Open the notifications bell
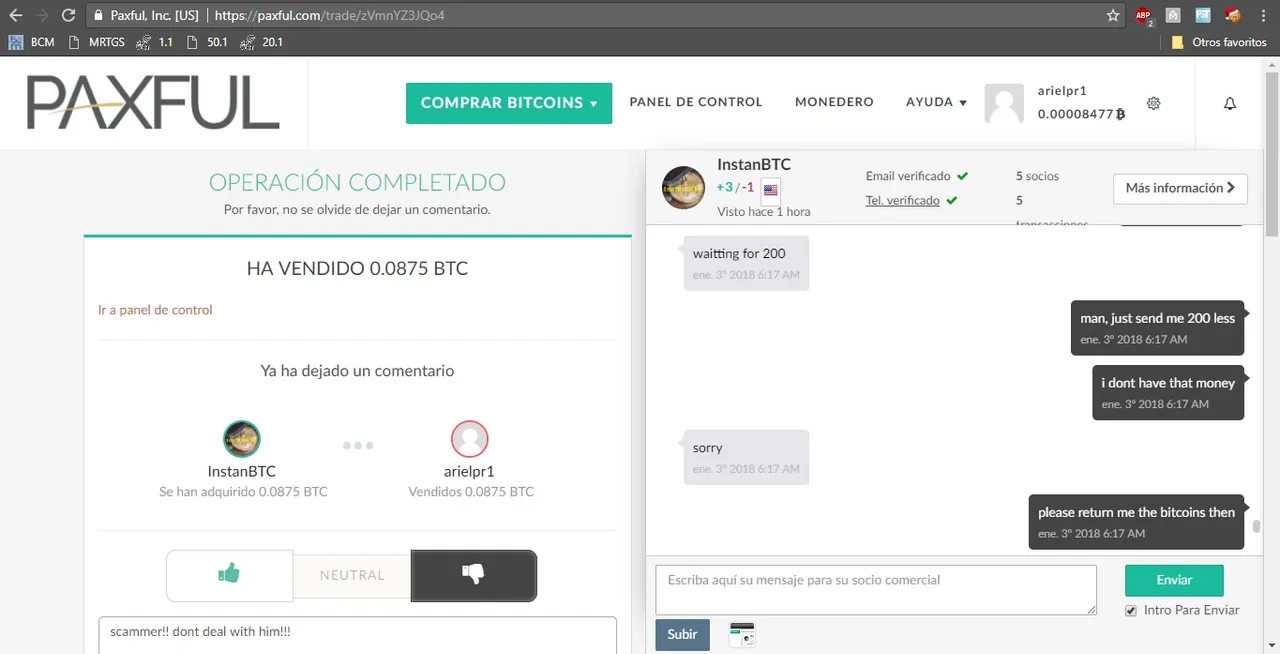Screen dimensions: 1280x654 [1230, 103]
